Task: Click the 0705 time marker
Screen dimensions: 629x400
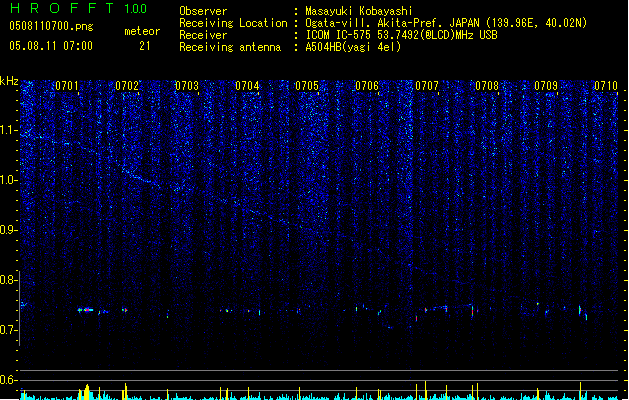Action: pyautogui.click(x=307, y=86)
